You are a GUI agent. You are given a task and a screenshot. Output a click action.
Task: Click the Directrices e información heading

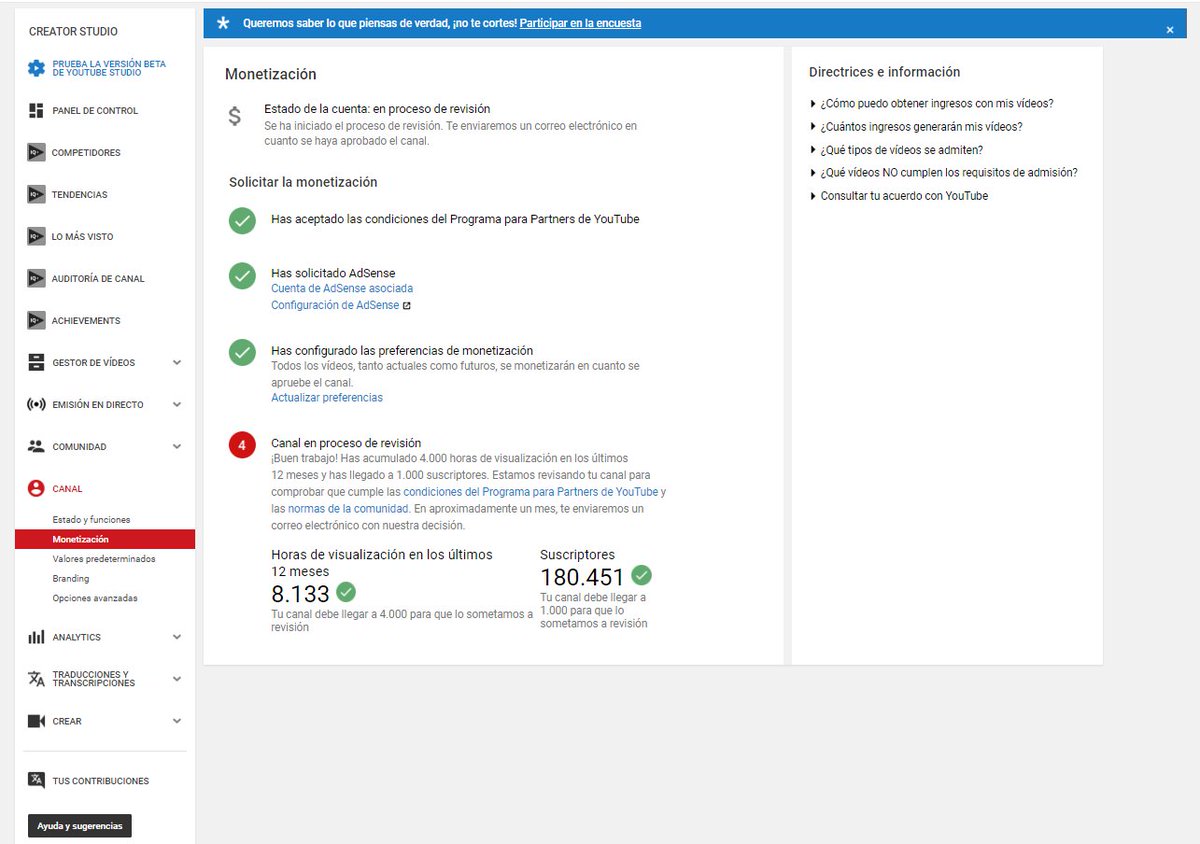click(x=884, y=72)
